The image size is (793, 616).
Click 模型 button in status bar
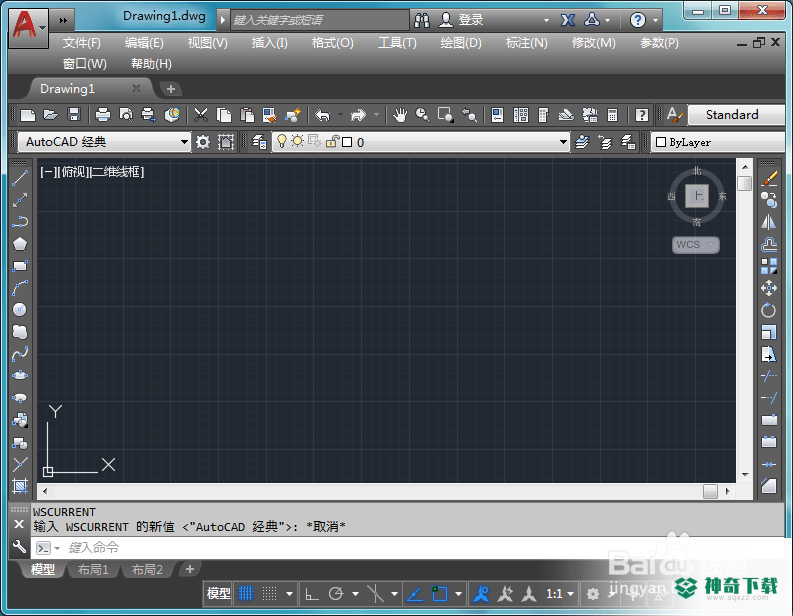218,593
